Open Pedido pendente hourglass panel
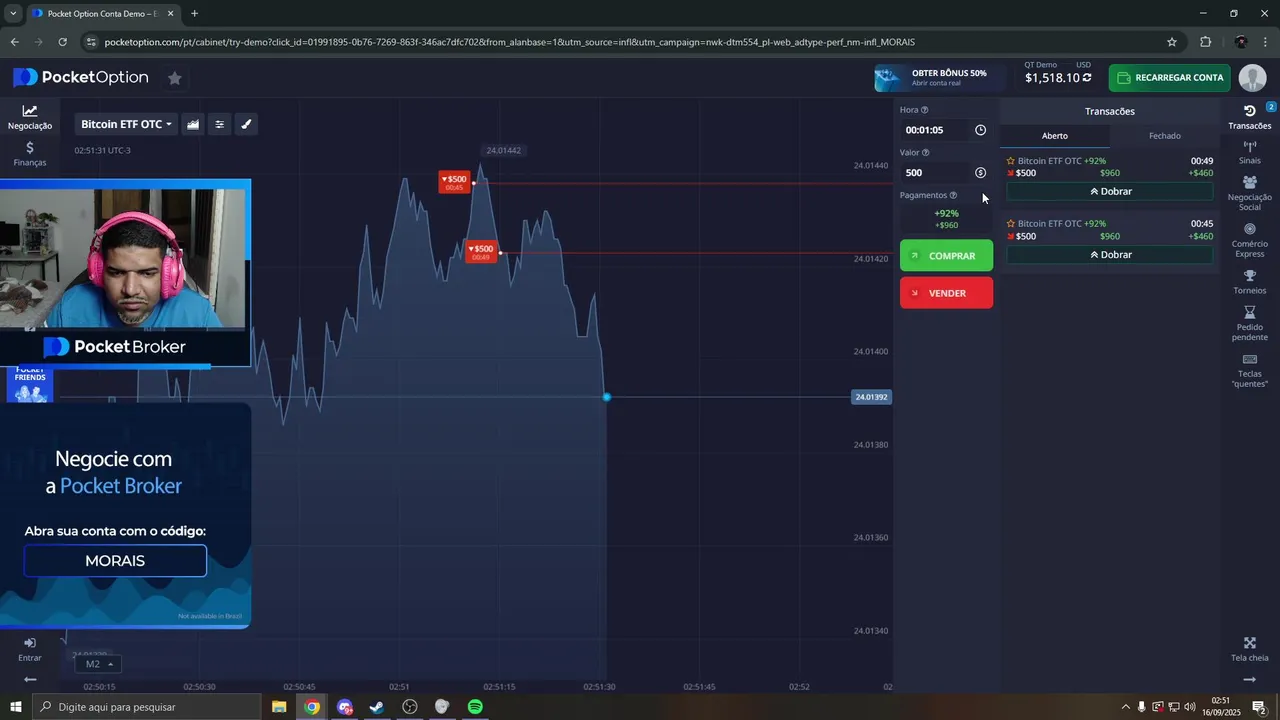This screenshot has width=1280, height=720. pos(1250,324)
